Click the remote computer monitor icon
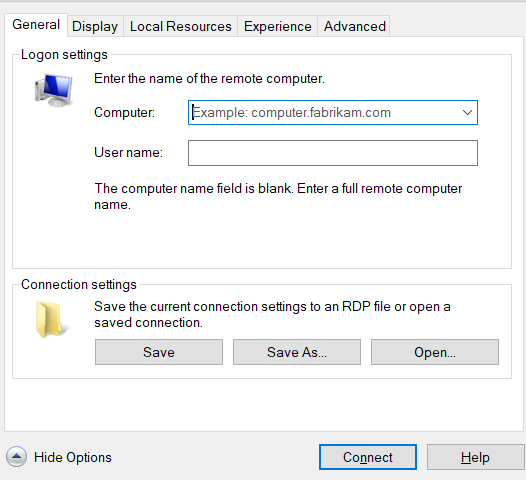526x480 pixels. pyautogui.click(x=53, y=90)
